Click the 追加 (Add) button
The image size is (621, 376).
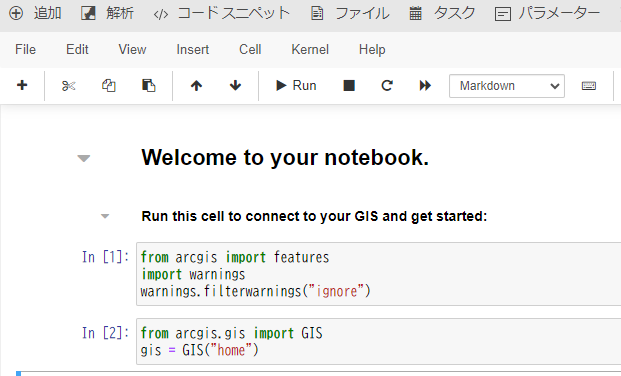[x=35, y=13]
